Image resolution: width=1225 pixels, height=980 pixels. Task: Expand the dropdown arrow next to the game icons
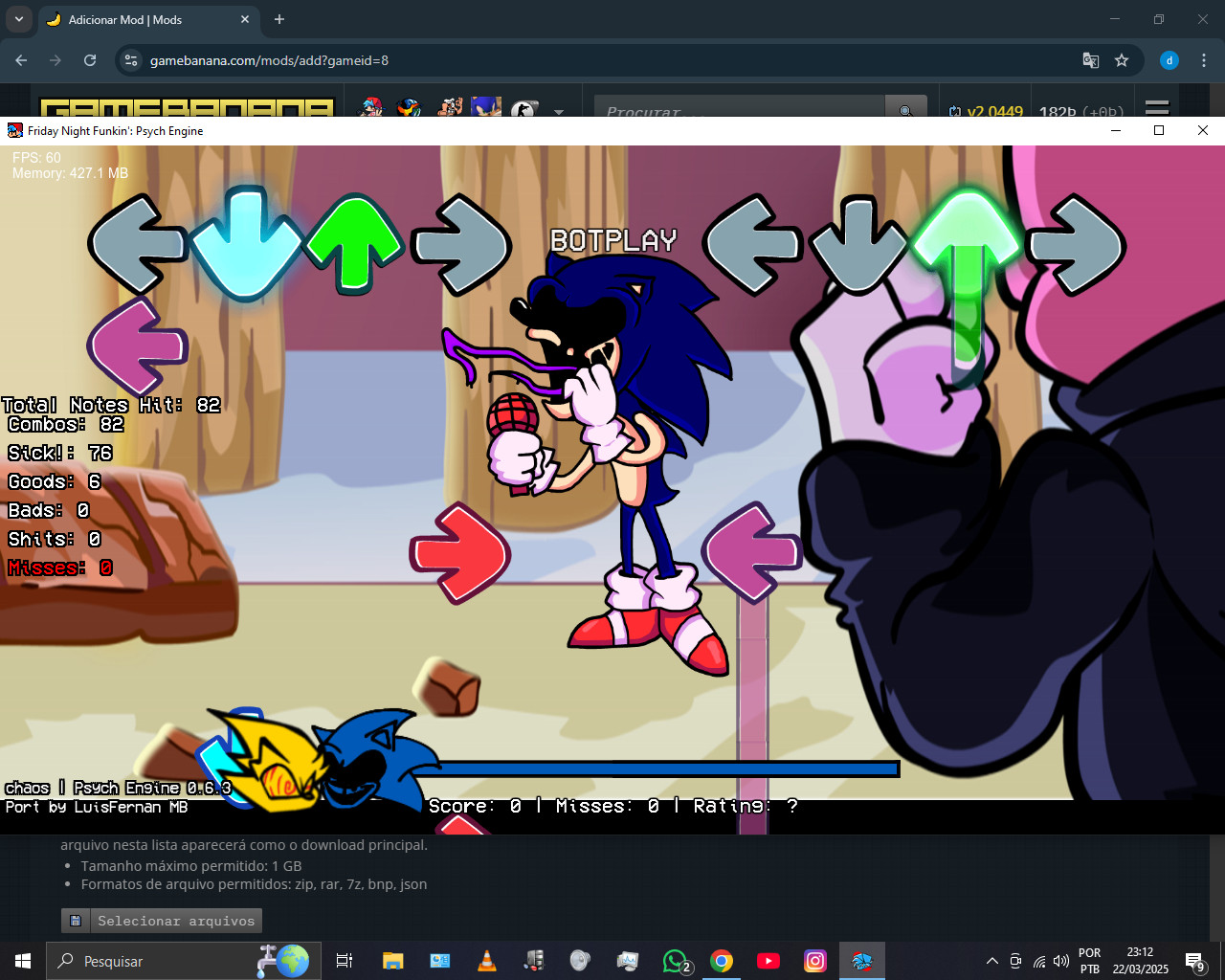(x=559, y=110)
